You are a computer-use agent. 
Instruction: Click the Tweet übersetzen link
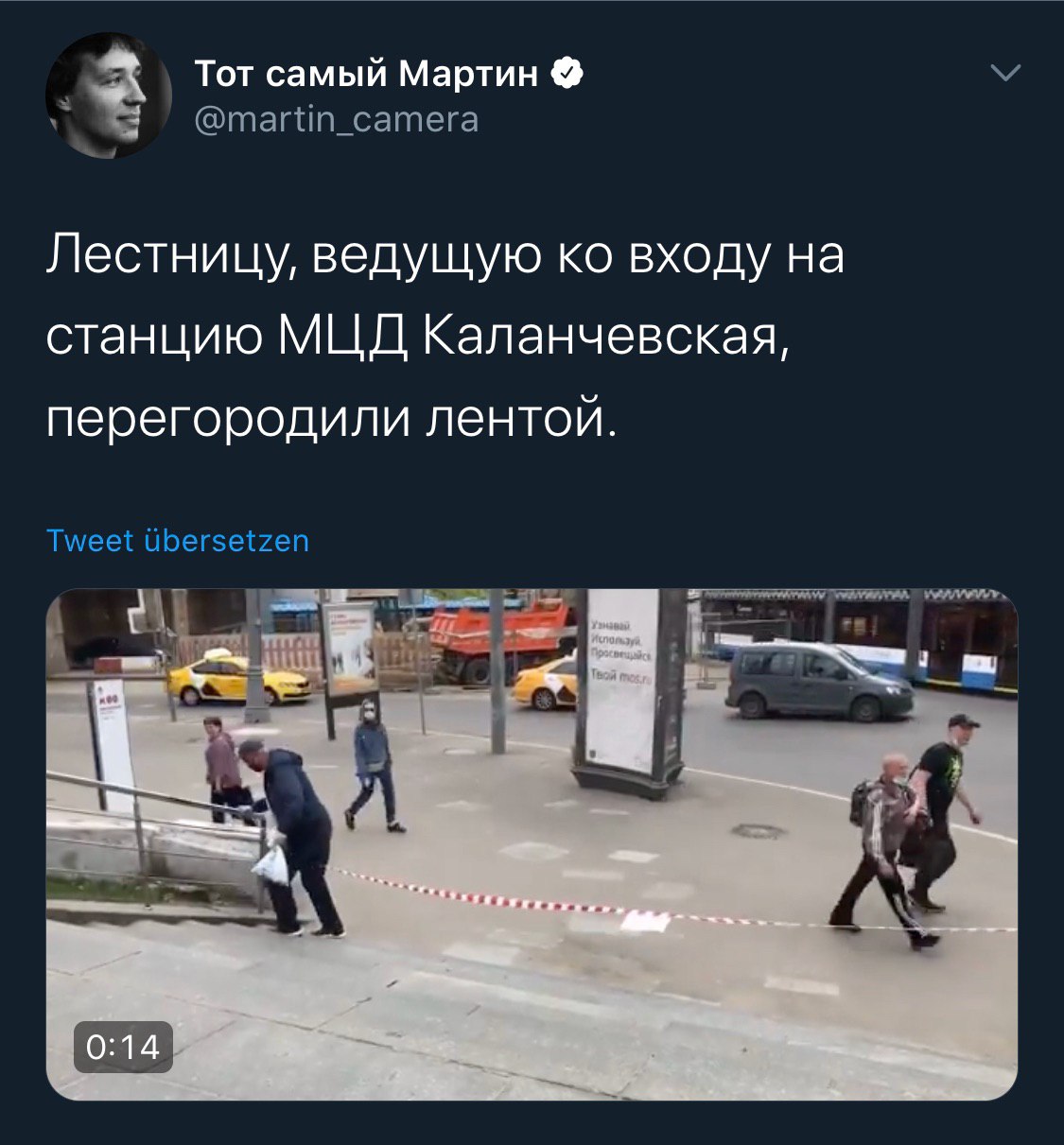[x=178, y=541]
